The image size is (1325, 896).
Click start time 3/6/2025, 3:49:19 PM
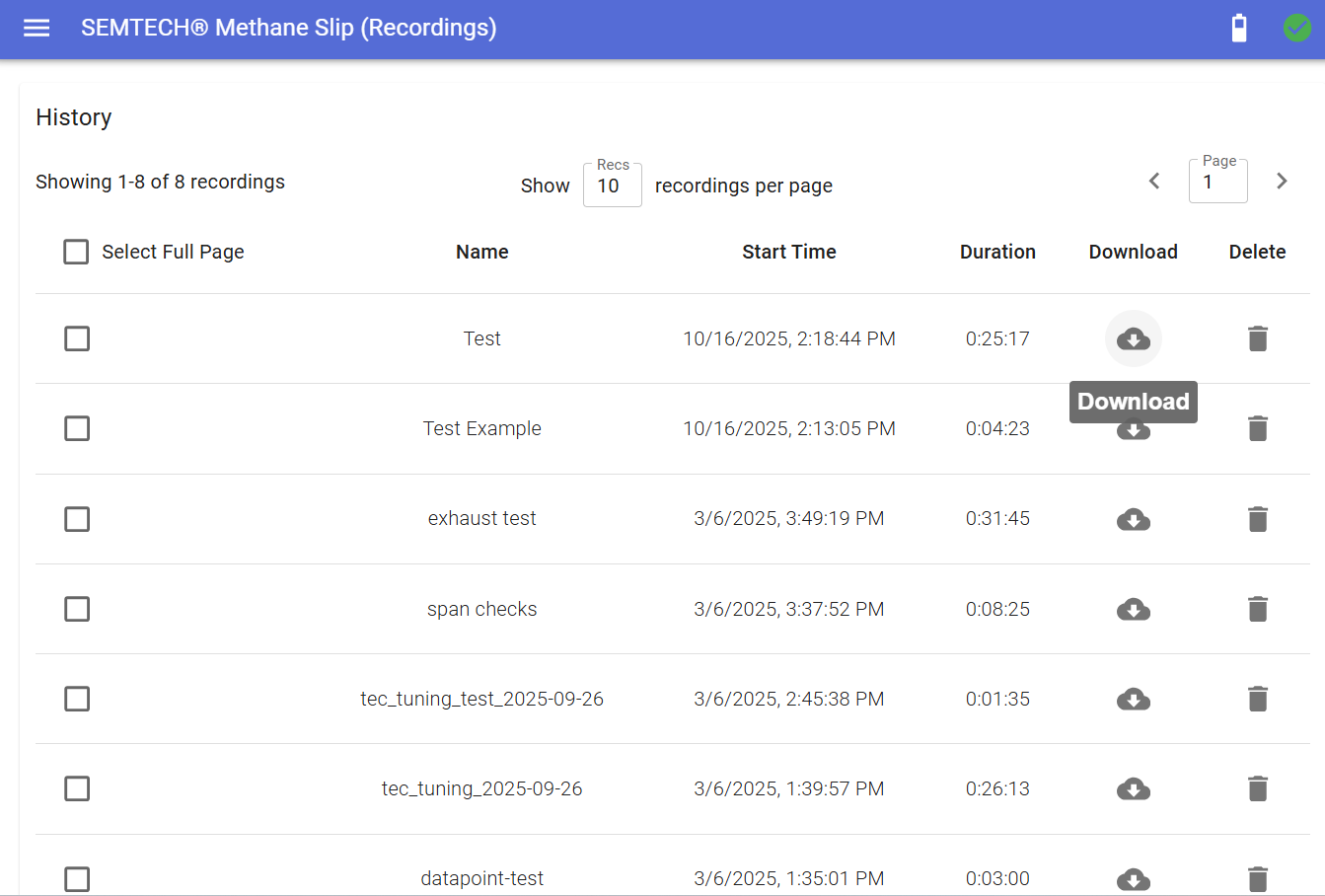[789, 518]
